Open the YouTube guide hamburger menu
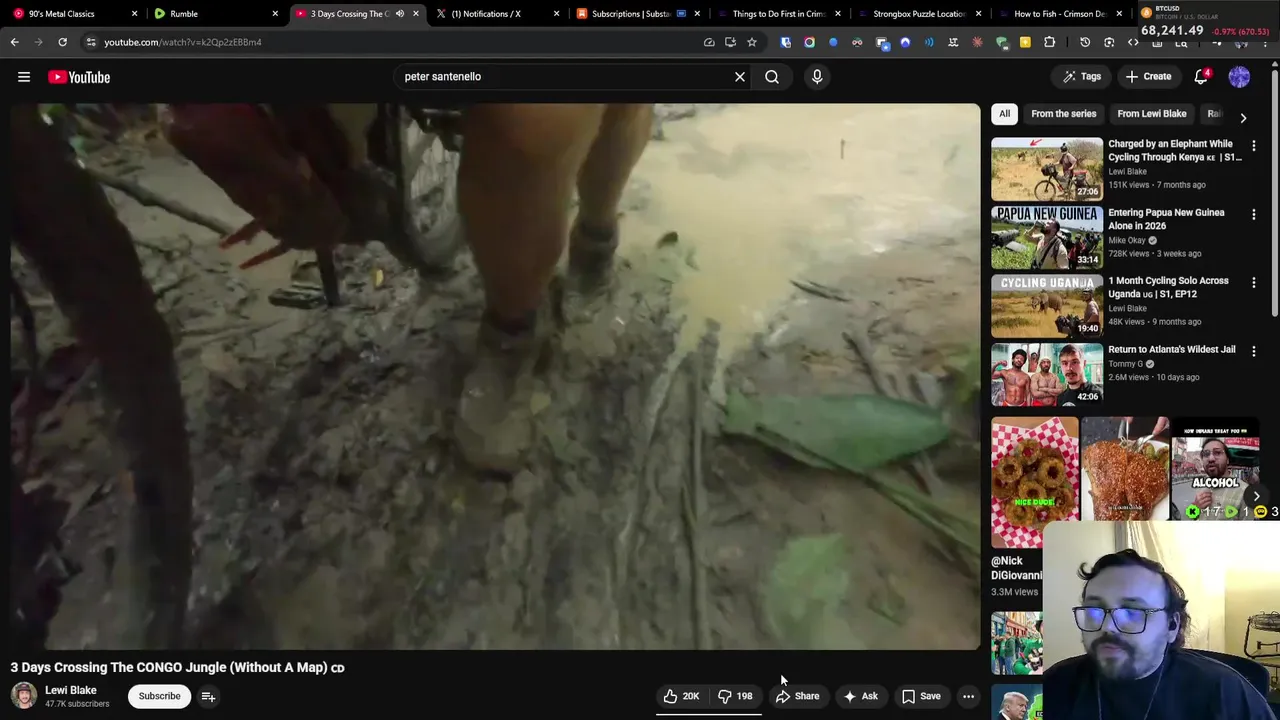1280x720 pixels. [24, 77]
